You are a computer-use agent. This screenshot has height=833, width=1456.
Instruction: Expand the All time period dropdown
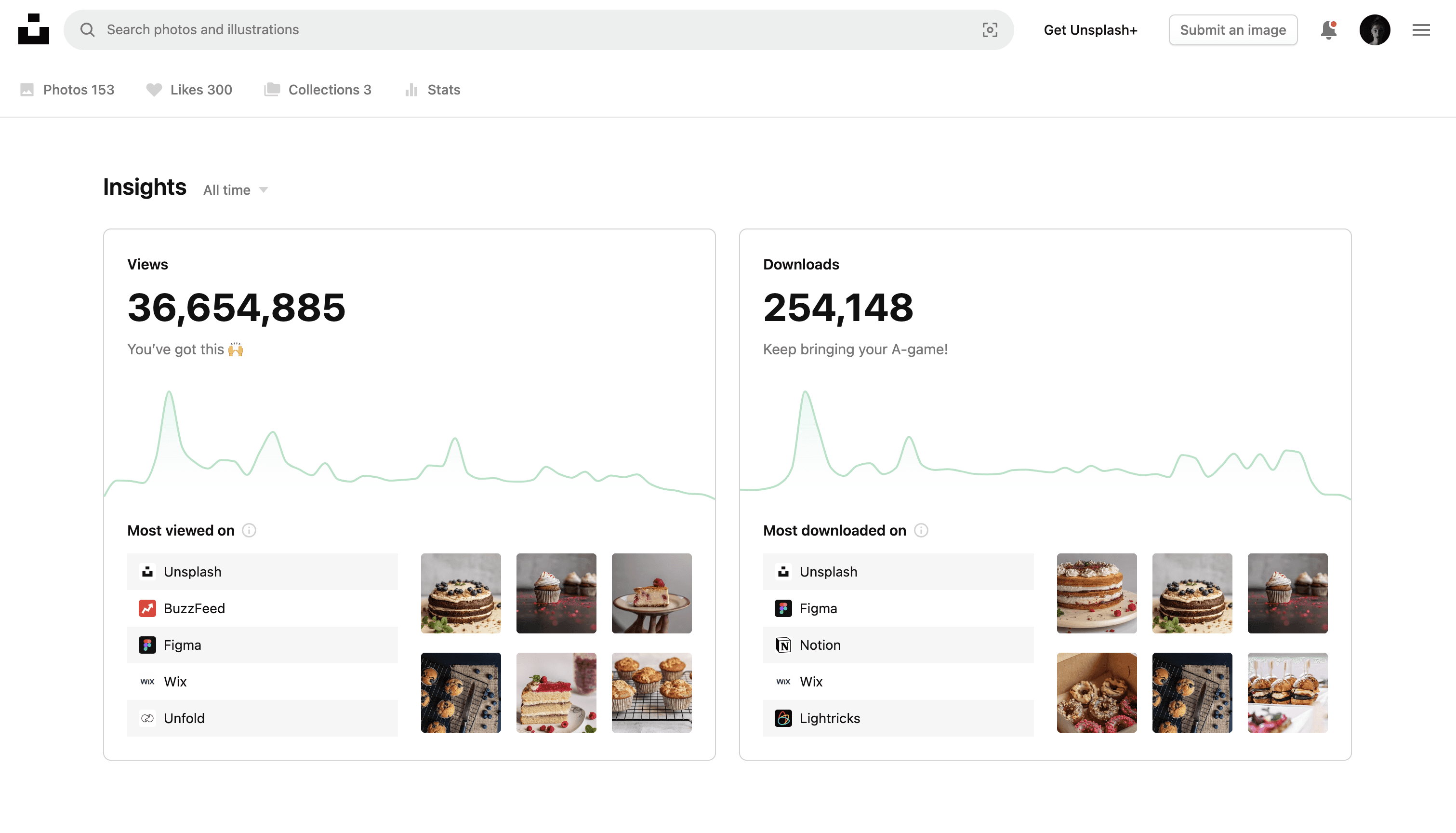(x=236, y=190)
